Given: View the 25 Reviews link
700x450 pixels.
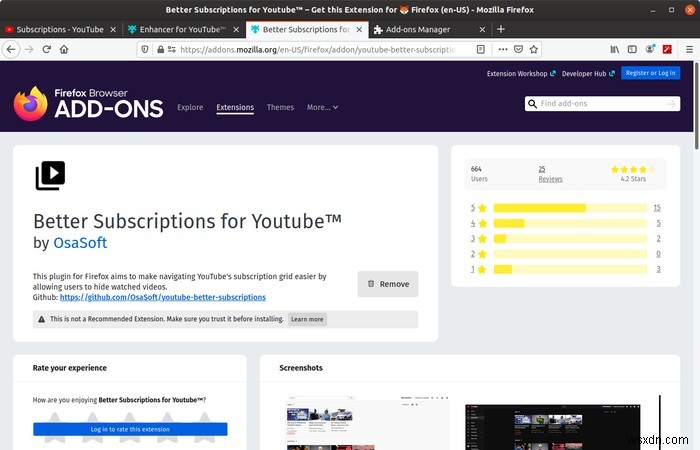Looking at the screenshot, I should tap(550, 174).
